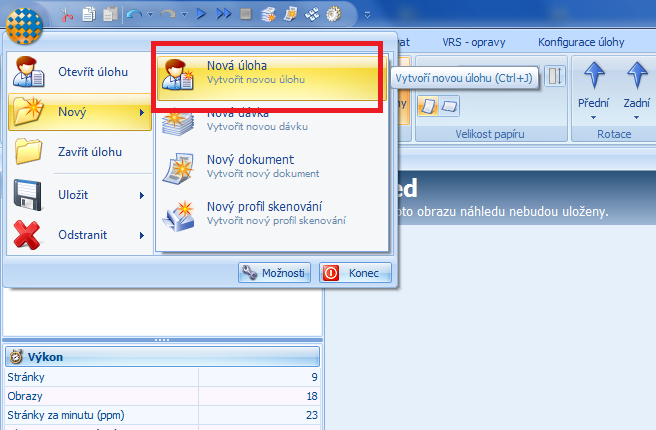Click the new batch icon in quick toolbar
Image resolution: width=656 pixels, height=430 pixels.
click(x=268, y=15)
